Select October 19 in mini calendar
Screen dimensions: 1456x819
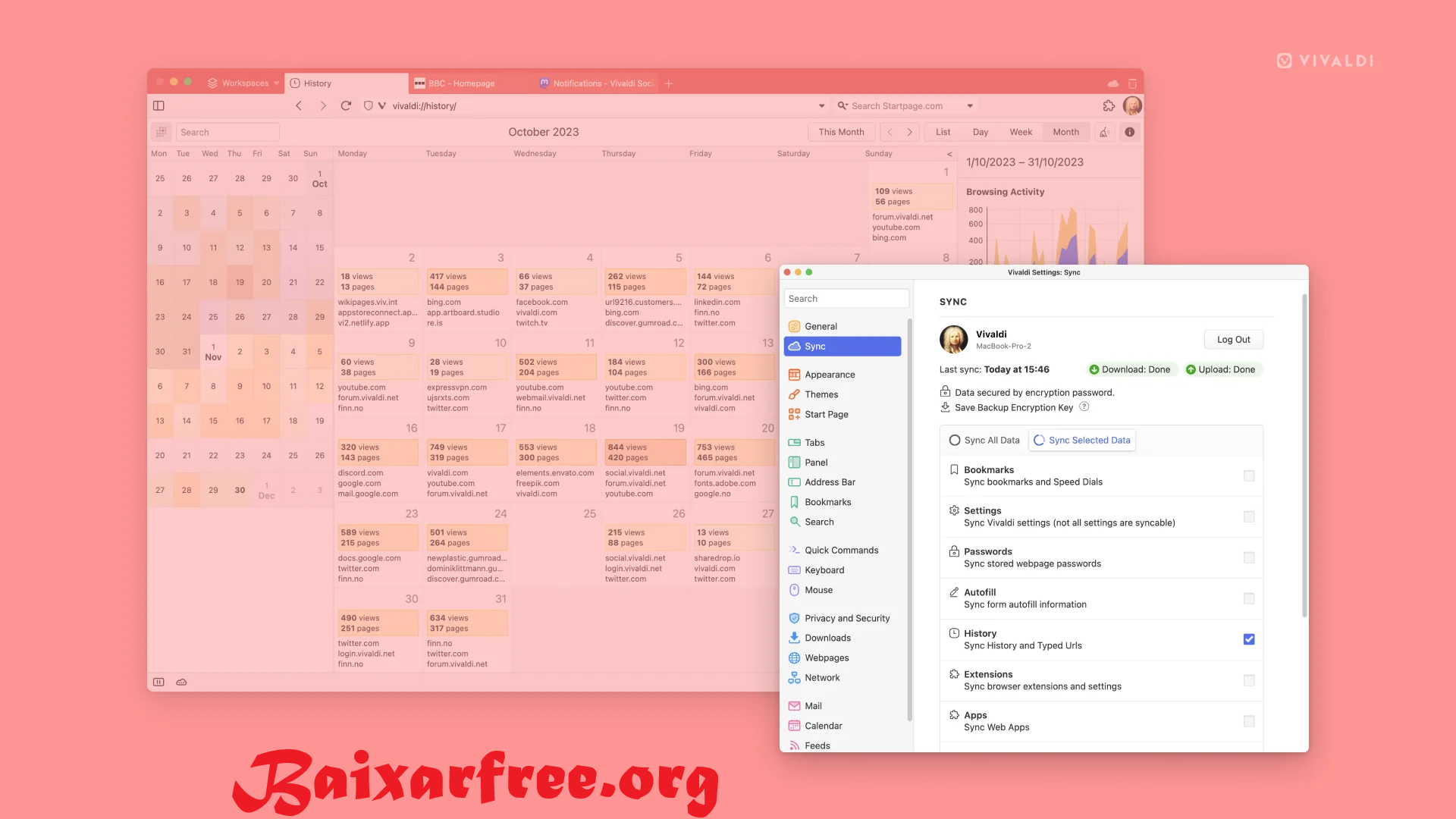tap(240, 282)
